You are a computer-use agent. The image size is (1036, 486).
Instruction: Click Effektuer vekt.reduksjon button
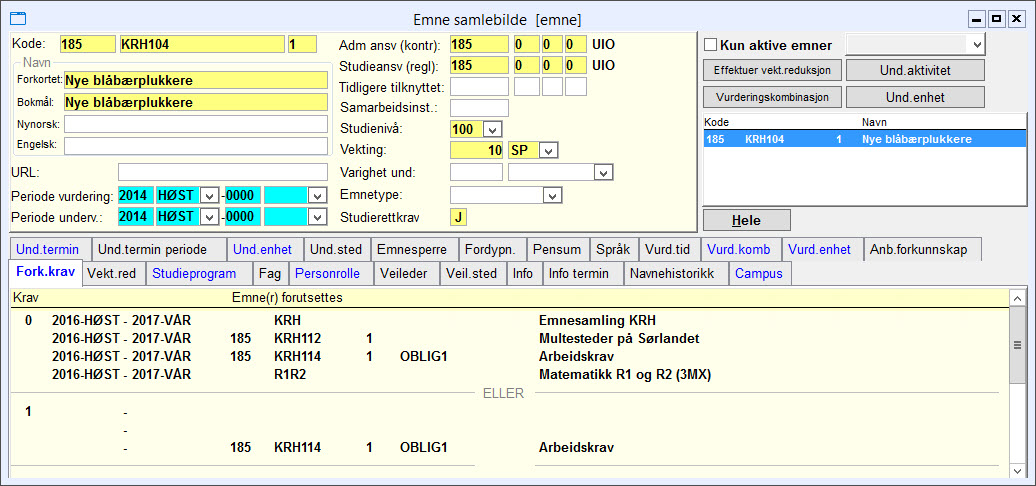click(772, 69)
